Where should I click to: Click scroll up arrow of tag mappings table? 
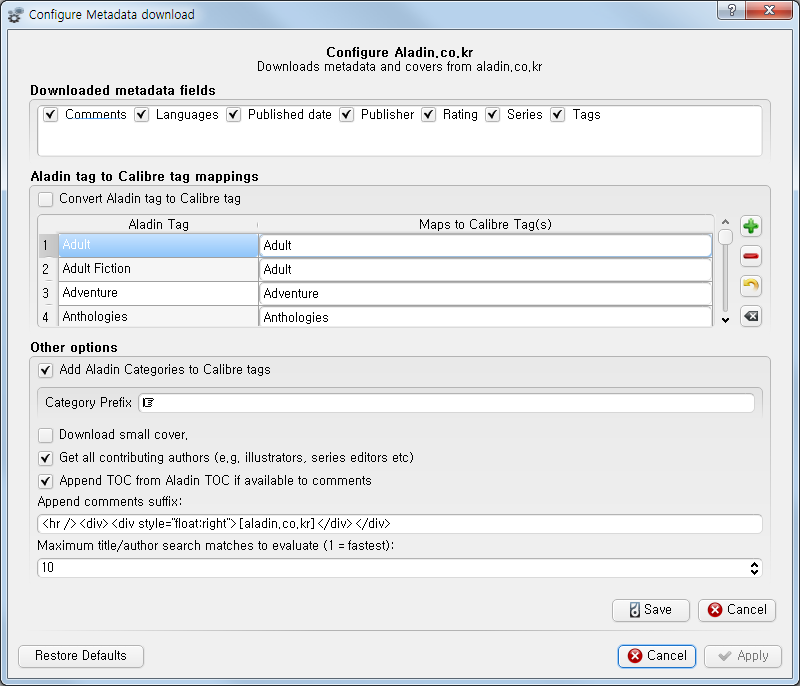tap(725, 222)
